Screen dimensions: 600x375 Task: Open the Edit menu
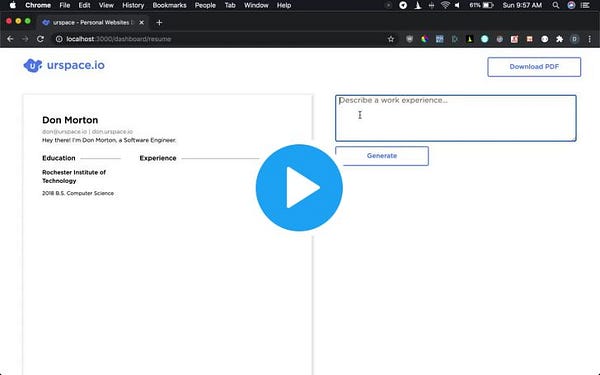point(84,5)
